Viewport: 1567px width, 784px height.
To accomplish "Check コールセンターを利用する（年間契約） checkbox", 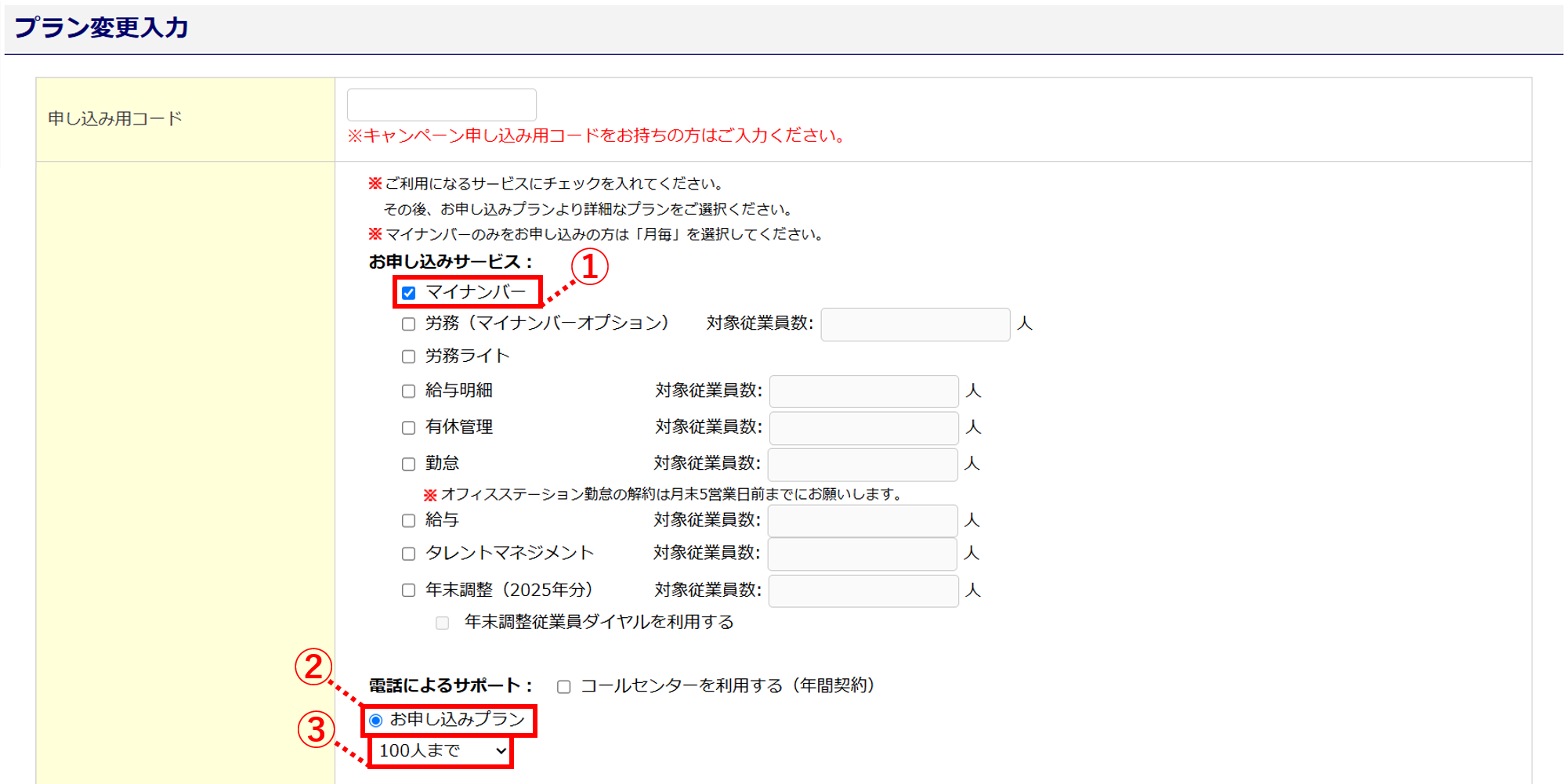I will pos(563,687).
